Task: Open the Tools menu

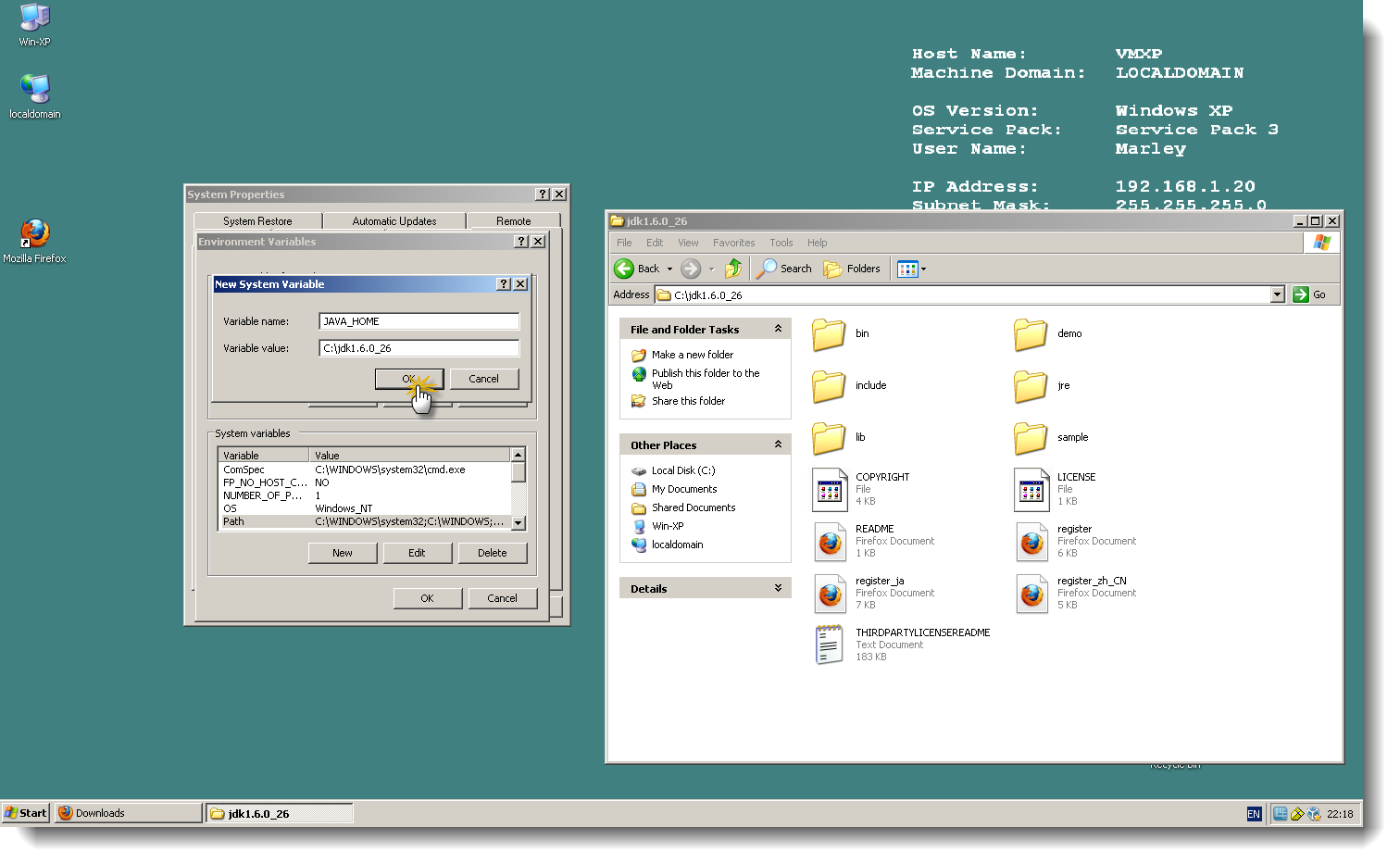Action: (x=781, y=243)
